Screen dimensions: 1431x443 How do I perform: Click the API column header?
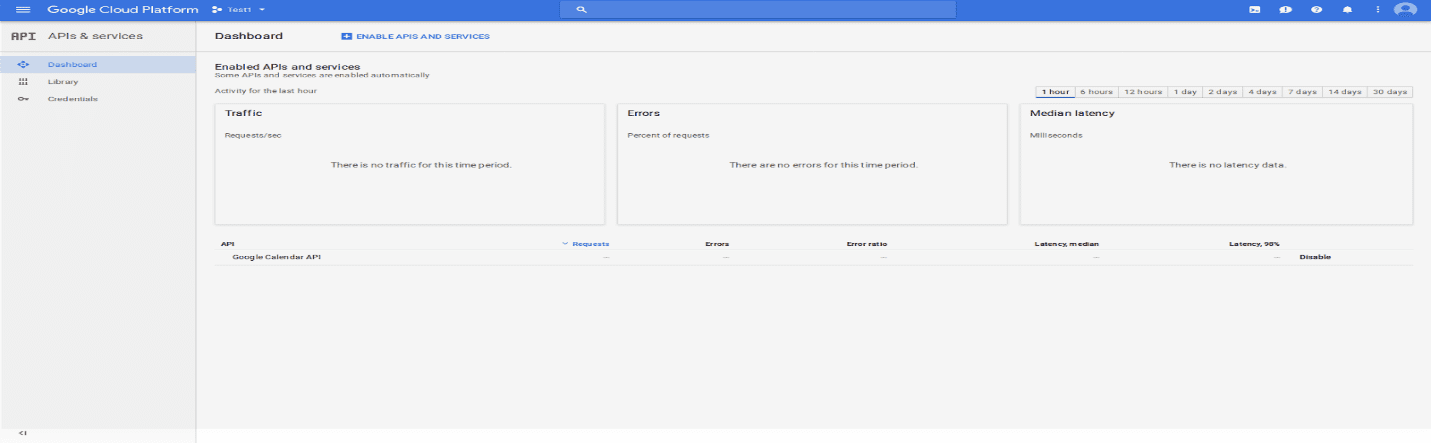tap(227, 244)
